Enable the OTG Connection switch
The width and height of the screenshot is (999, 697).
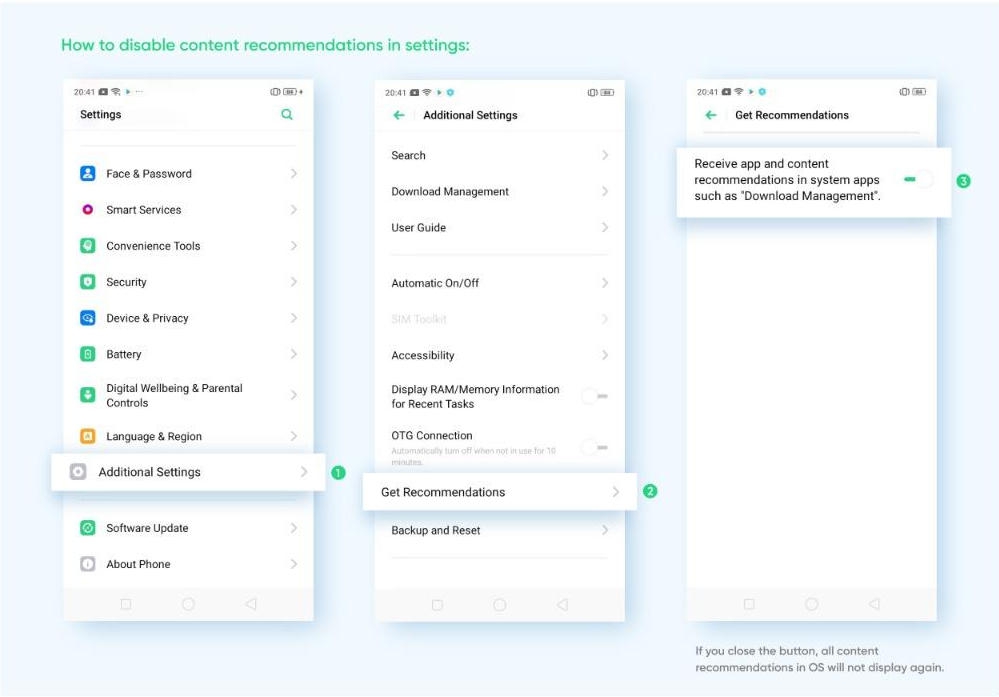[594, 447]
